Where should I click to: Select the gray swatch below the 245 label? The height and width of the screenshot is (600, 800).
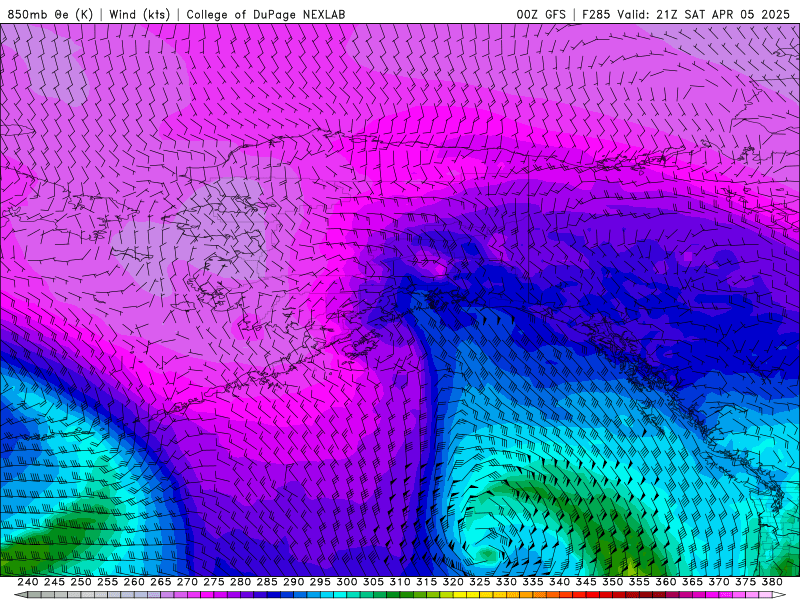click(x=48, y=595)
